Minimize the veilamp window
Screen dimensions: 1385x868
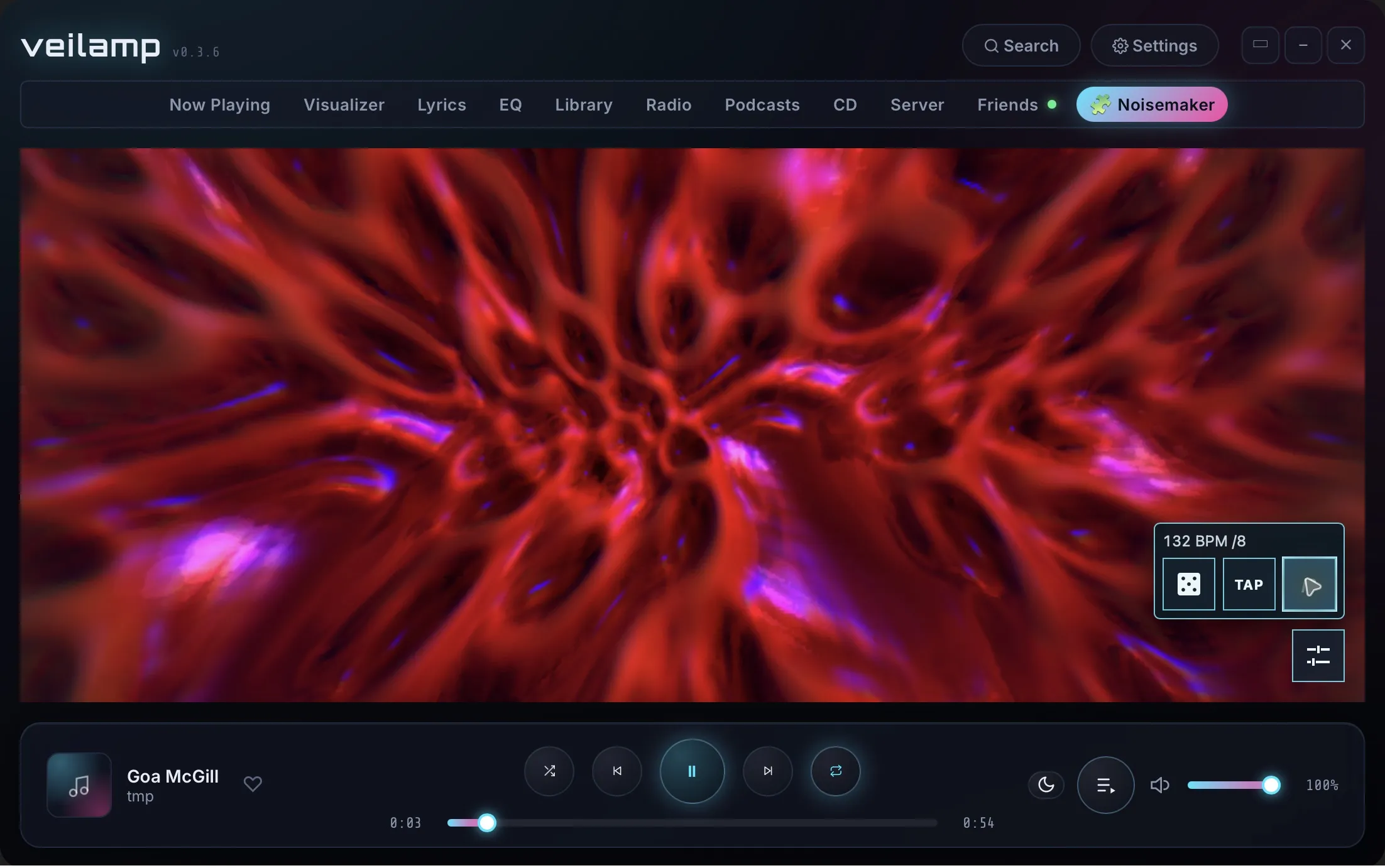coord(1303,45)
